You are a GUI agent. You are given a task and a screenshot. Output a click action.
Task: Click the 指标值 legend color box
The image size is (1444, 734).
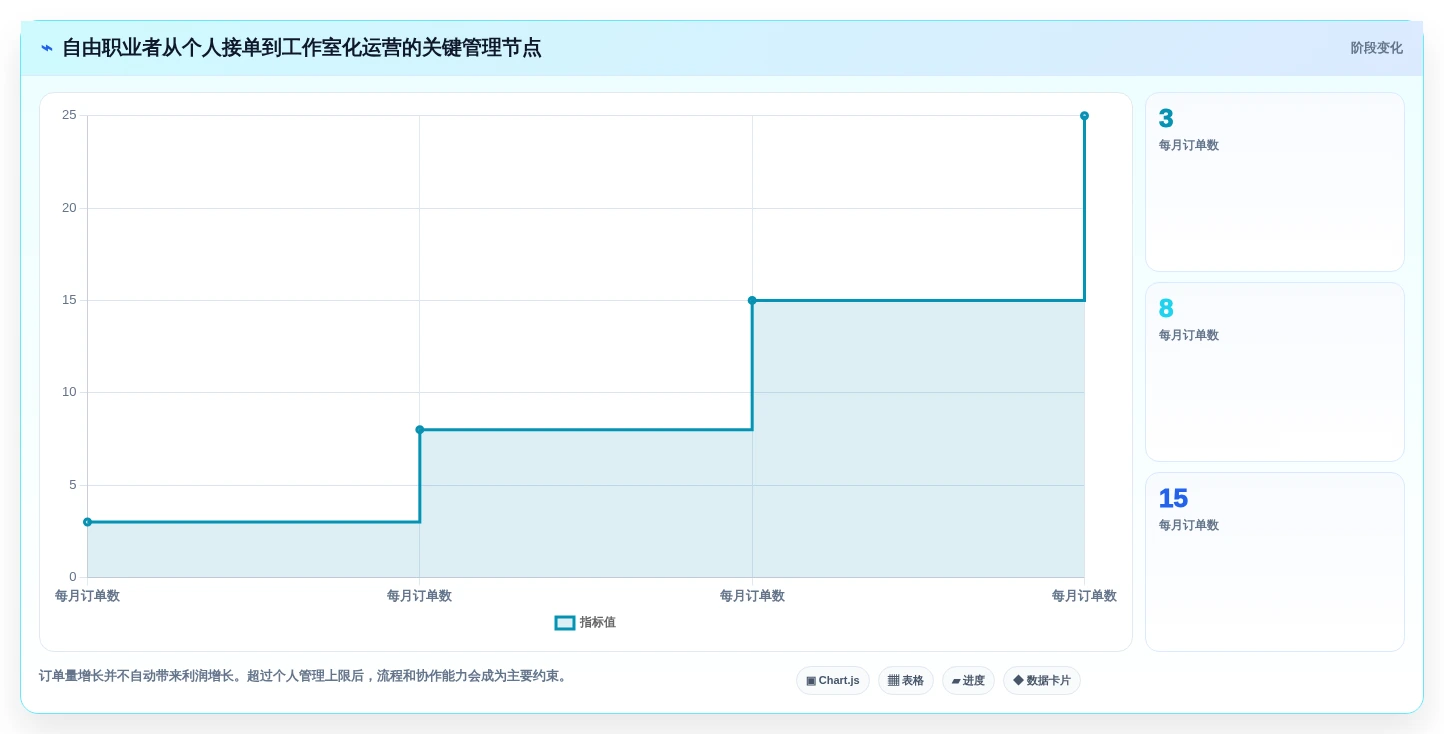[x=565, y=623]
